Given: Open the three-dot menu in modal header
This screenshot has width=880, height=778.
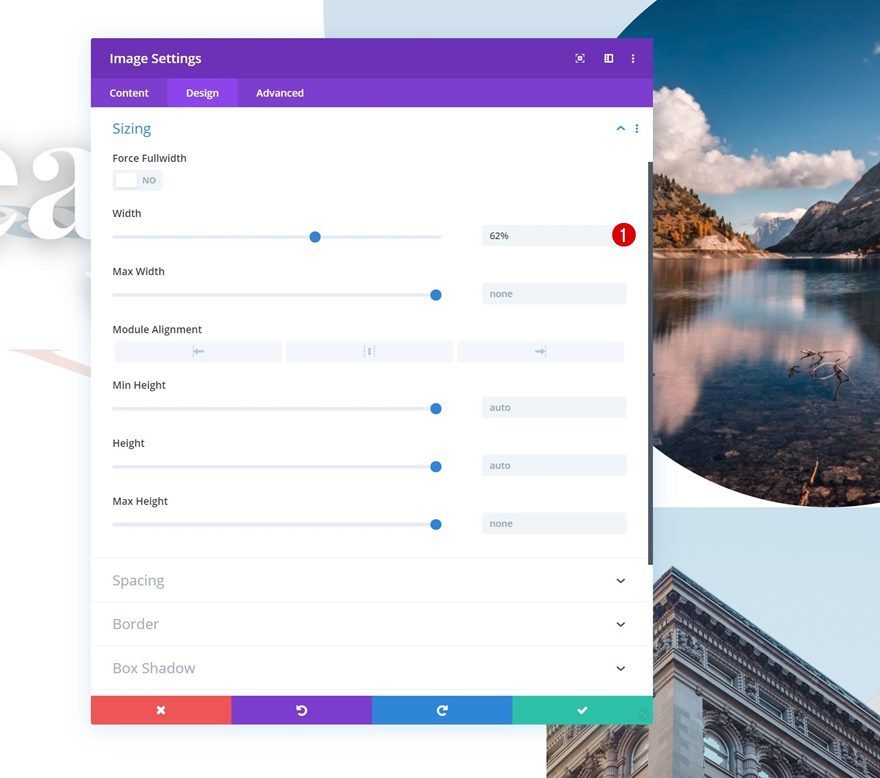Looking at the screenshot, I should pyautogui.click(x=633, y=59).
